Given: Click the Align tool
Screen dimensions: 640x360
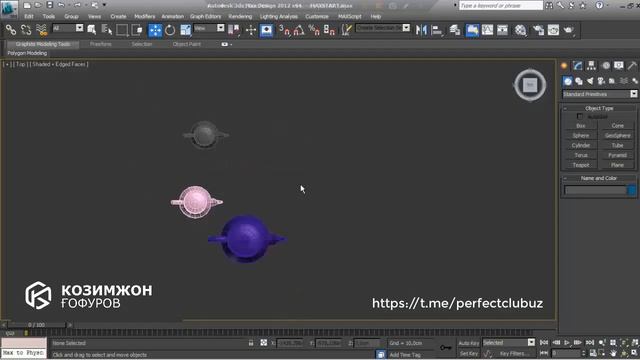Looking at the screenshot, I should pyautogui.click(x=437, y=30).
